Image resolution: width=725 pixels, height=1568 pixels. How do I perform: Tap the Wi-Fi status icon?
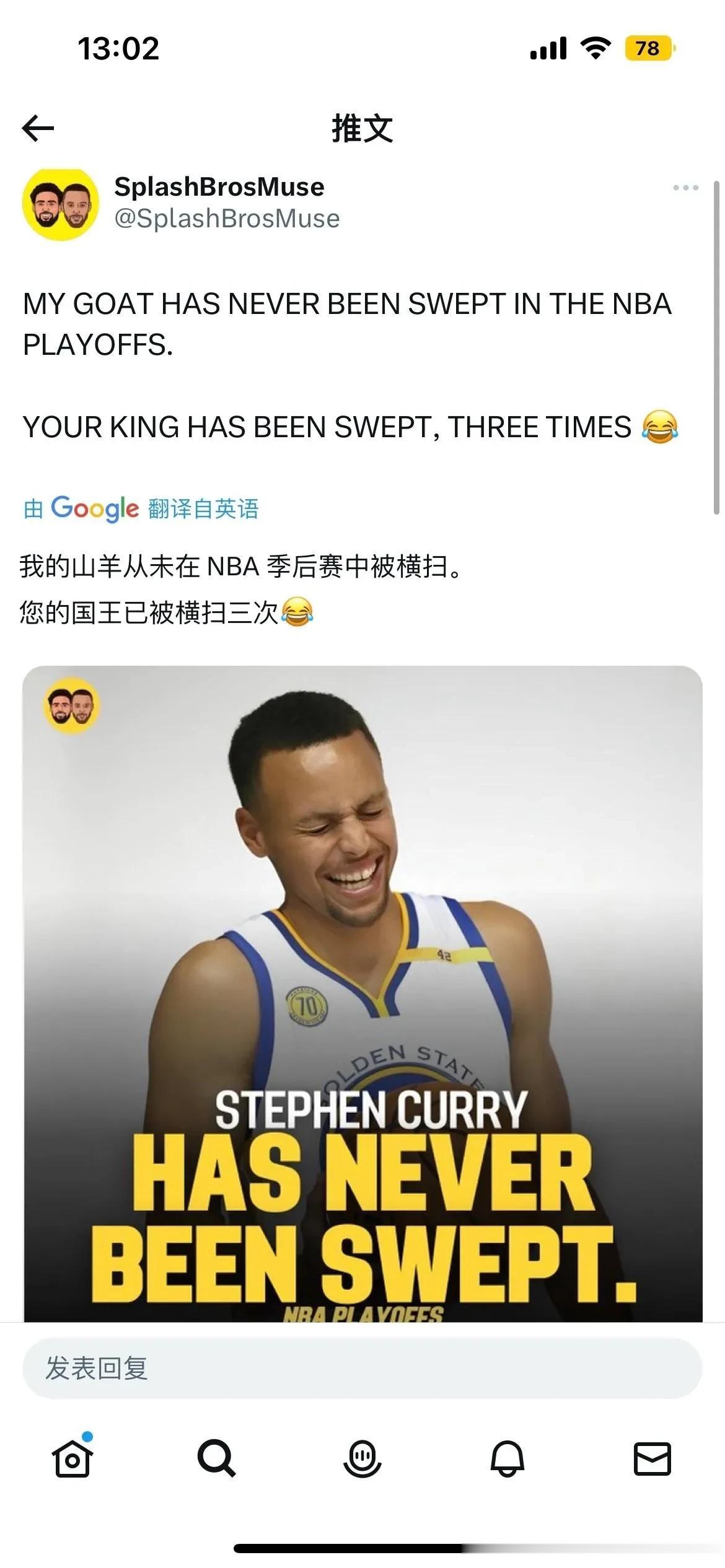click(x=595, y=48)
